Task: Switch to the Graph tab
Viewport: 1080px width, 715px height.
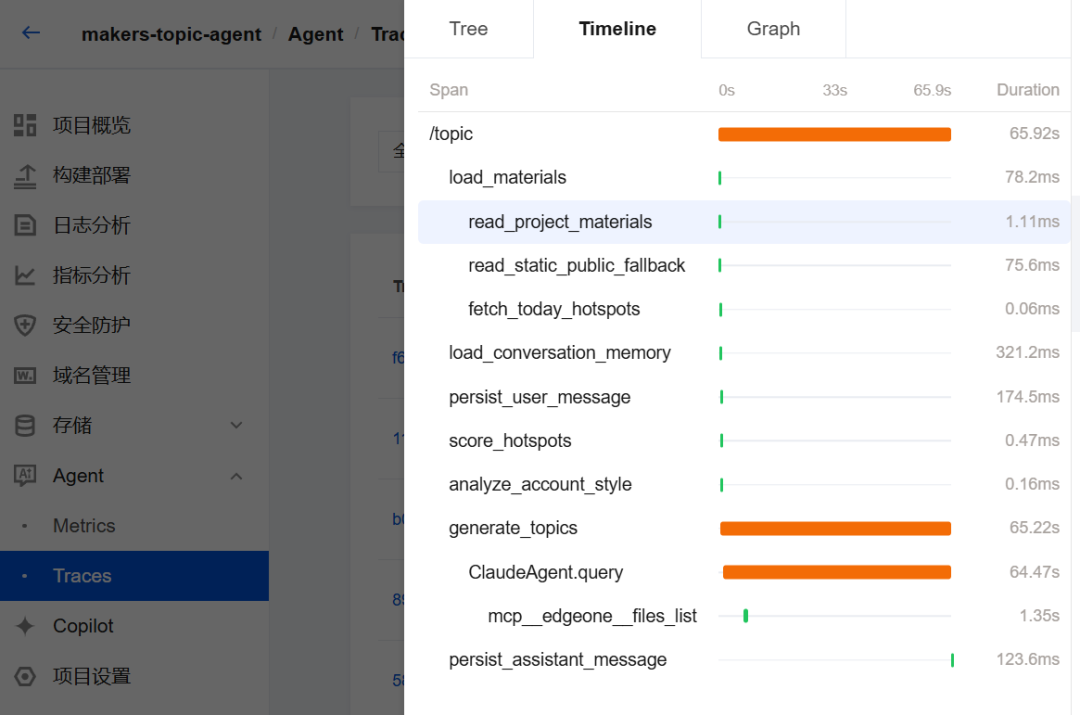Action: click(773, 29)
